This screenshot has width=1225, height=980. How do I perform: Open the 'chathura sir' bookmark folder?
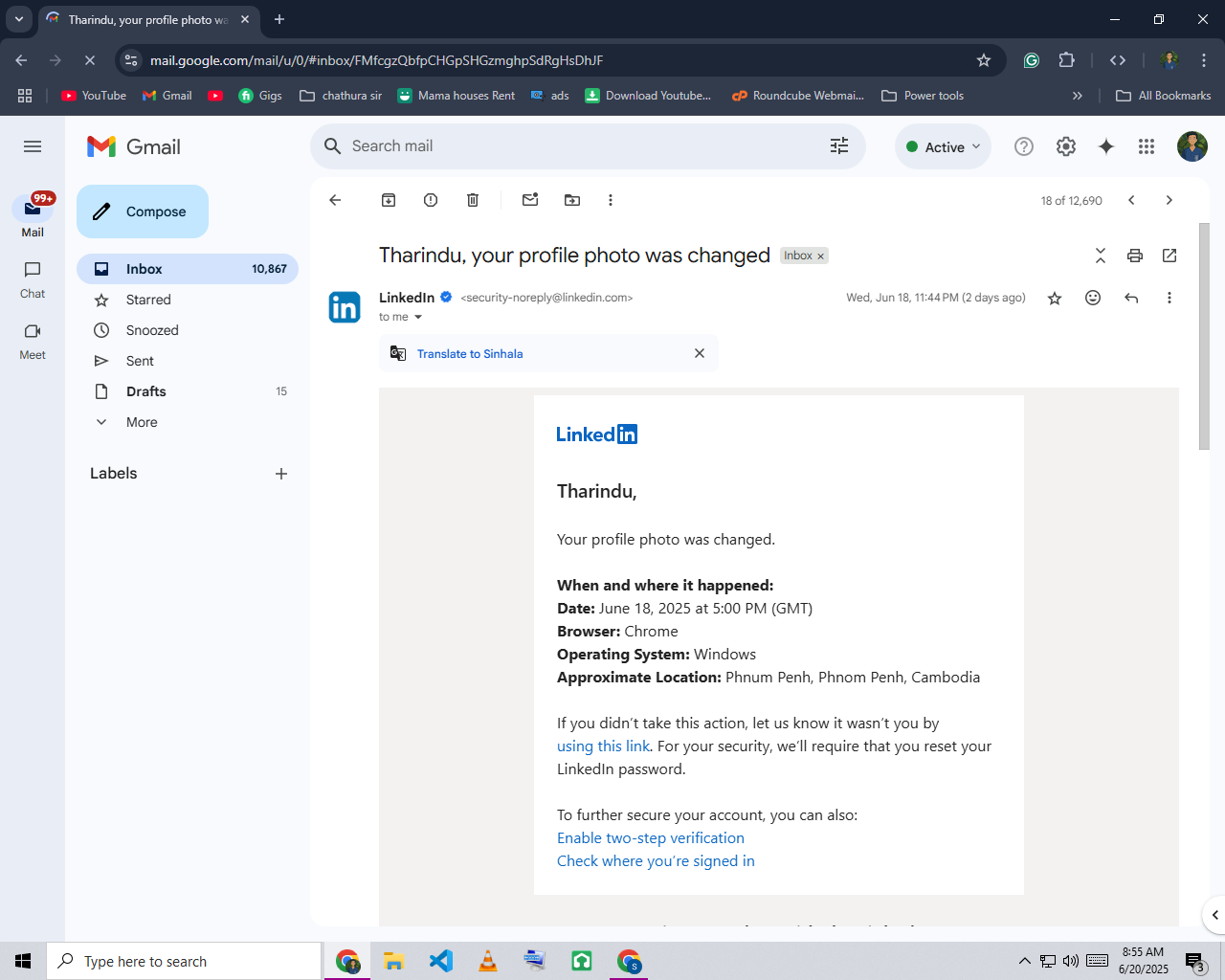pos(341,96)
